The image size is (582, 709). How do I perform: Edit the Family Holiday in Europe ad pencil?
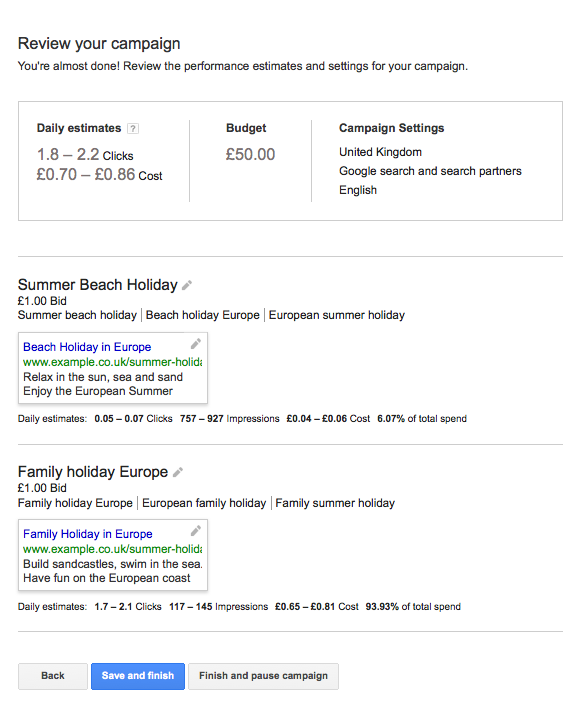196,531
